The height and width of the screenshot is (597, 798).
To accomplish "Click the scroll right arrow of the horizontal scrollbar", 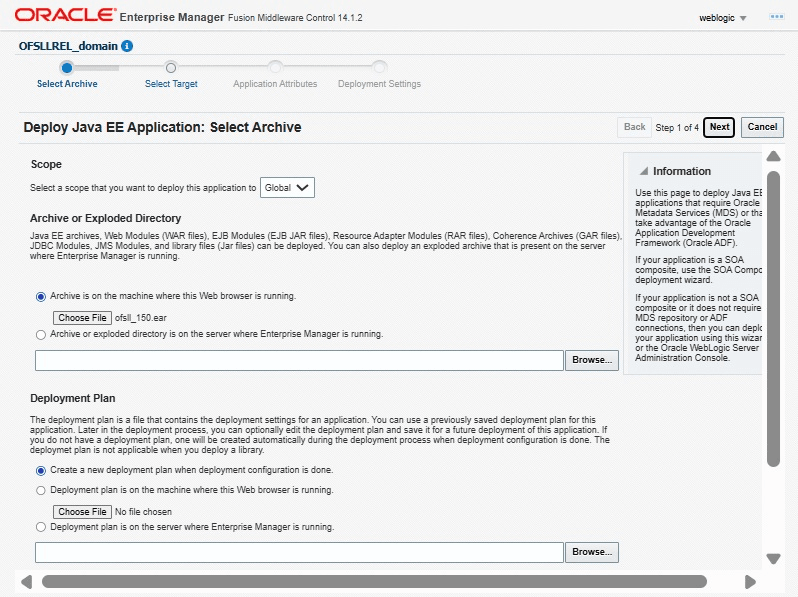I will tap(750, 581).
